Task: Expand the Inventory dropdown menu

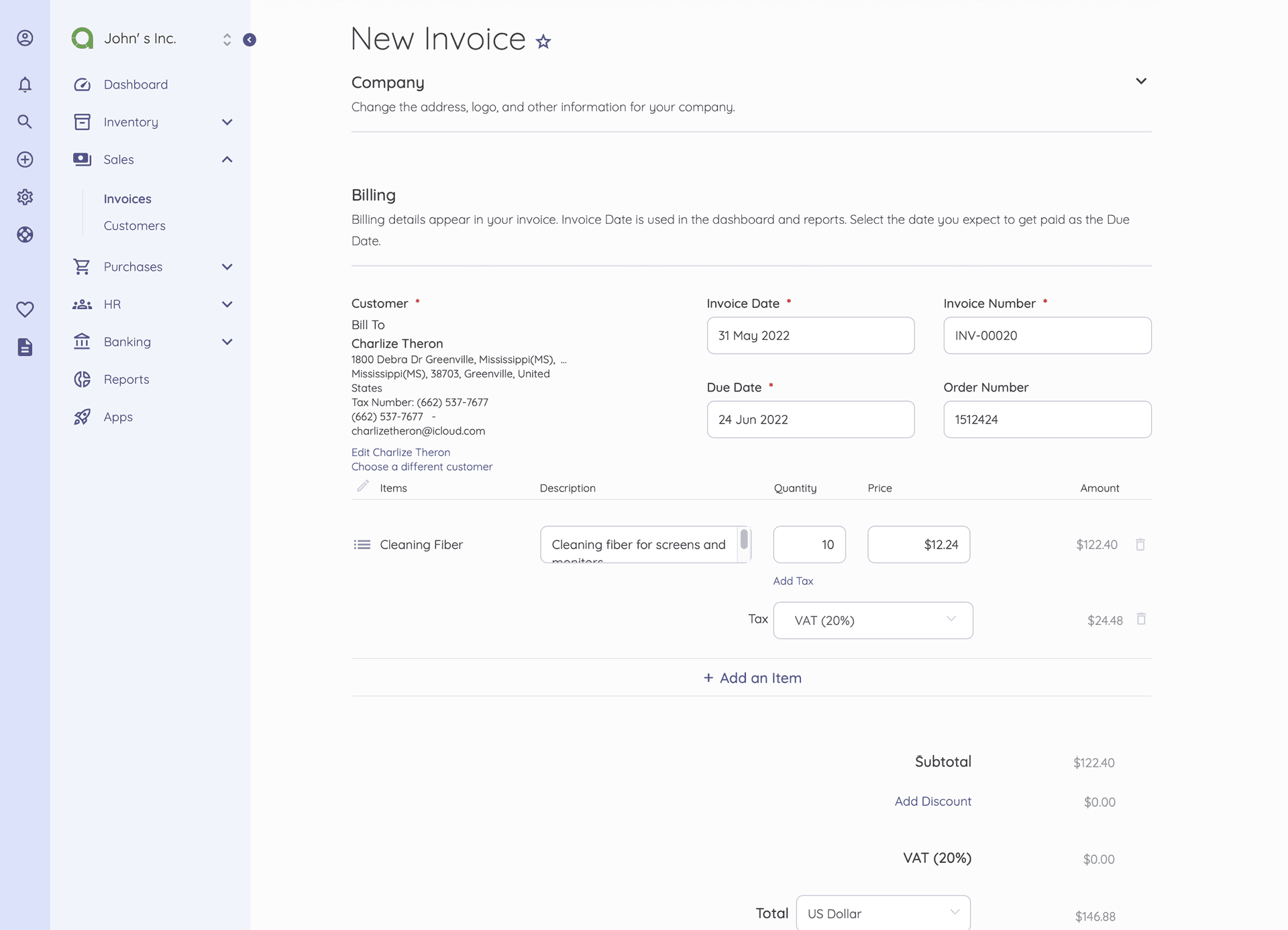Action: point(227,122)
